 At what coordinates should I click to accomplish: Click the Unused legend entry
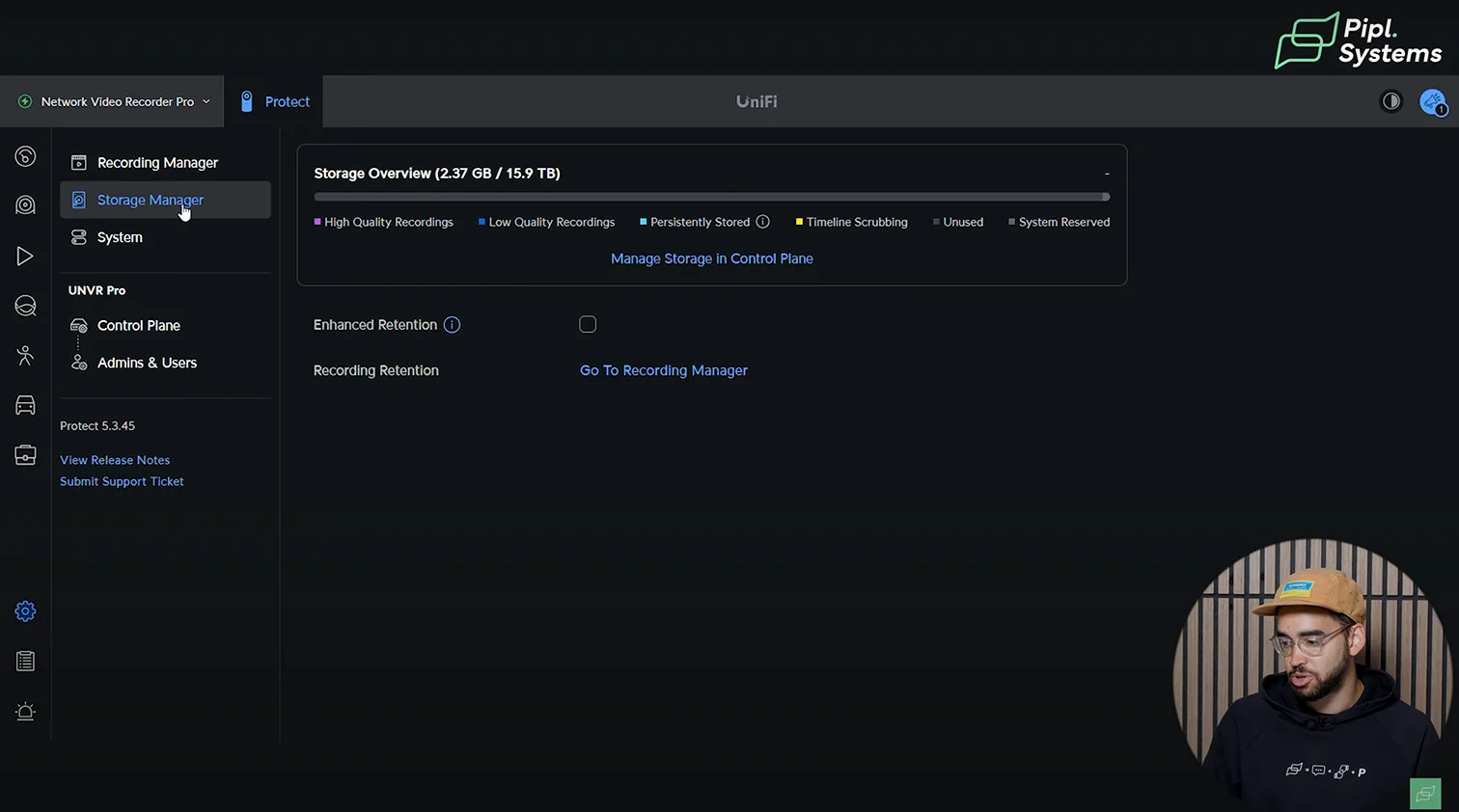958,222
